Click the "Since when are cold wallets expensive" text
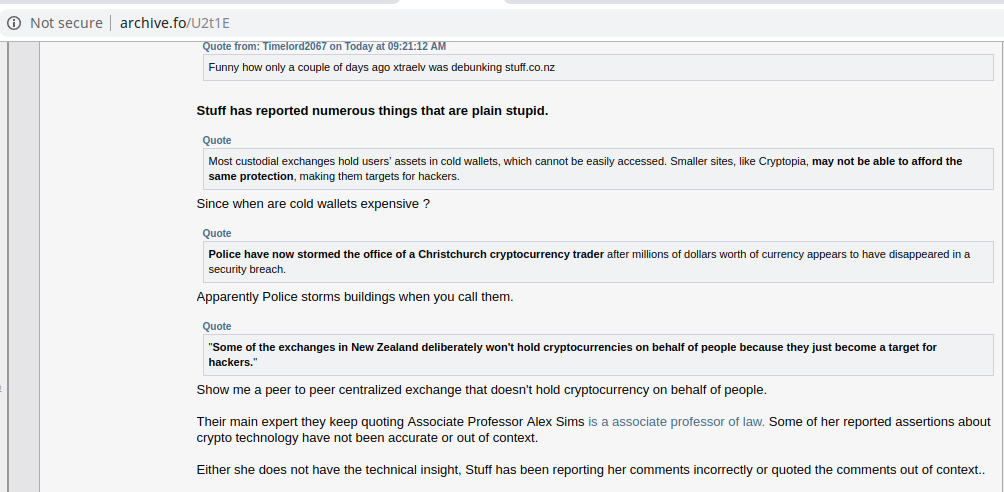This screenshot has width=1004, height=492. pos(313,204)
